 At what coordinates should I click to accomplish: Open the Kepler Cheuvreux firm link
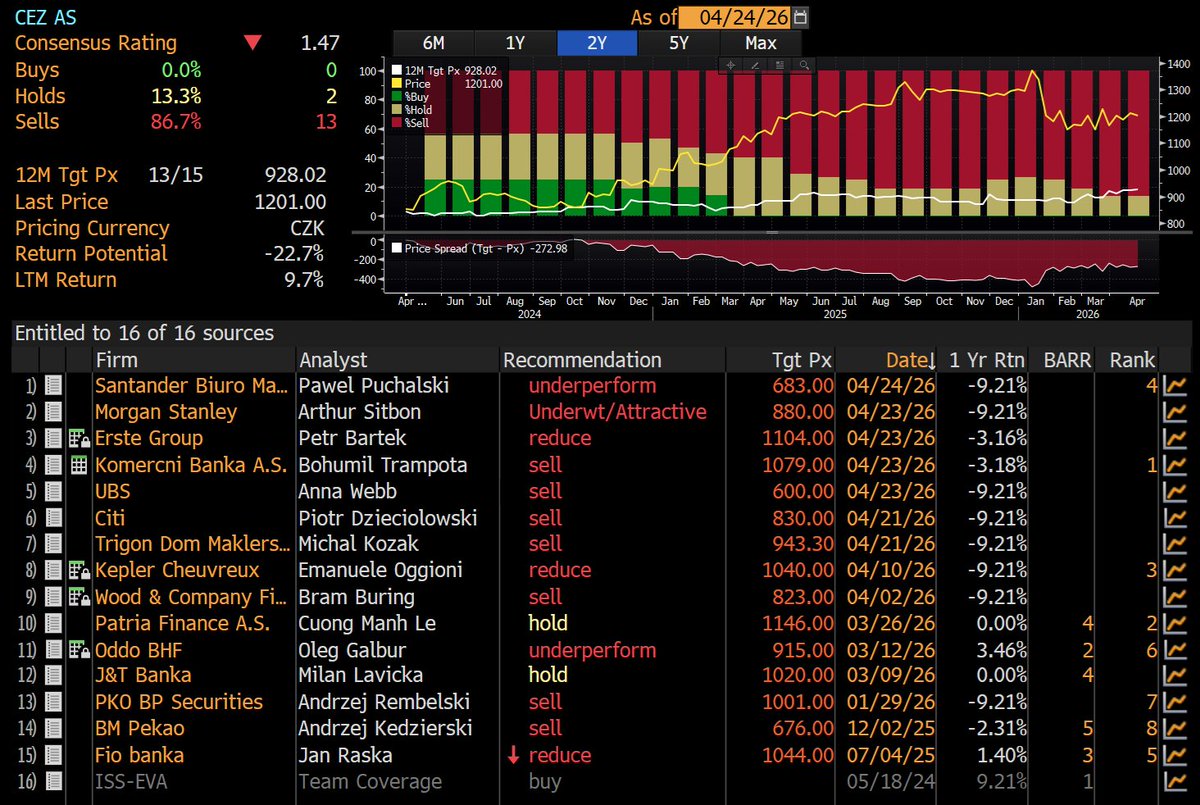tap(177, 571)
